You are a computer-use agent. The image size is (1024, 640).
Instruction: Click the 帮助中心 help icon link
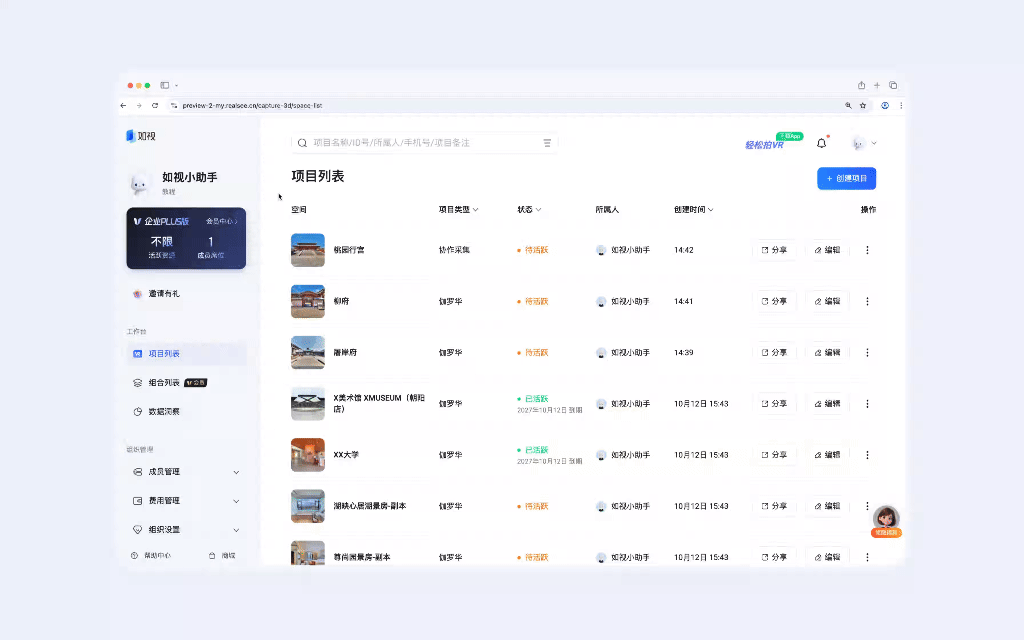click(151, 556)
